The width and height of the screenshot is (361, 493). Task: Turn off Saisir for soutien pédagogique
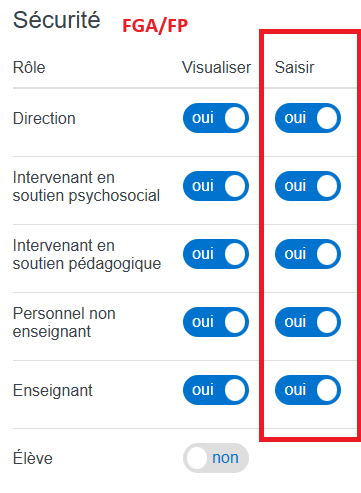(308, 254)
